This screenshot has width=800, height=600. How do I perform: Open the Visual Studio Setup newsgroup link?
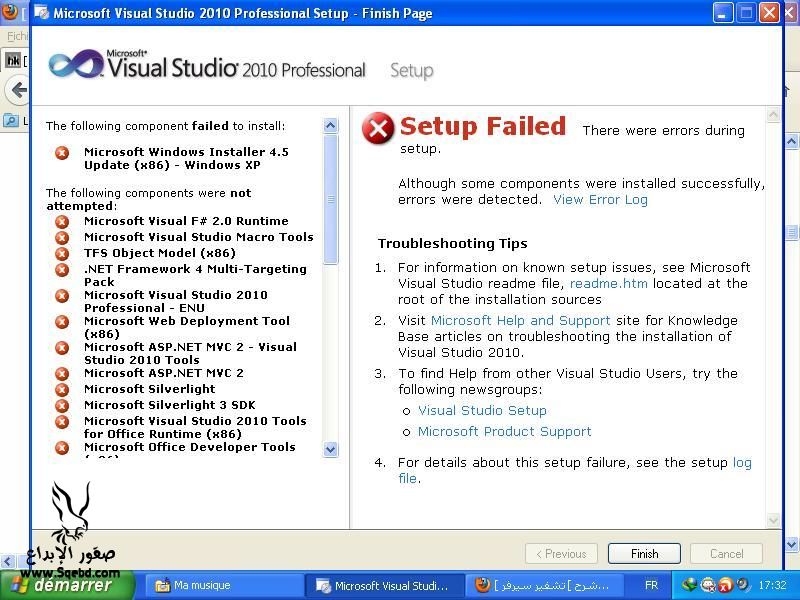point(482,410)
